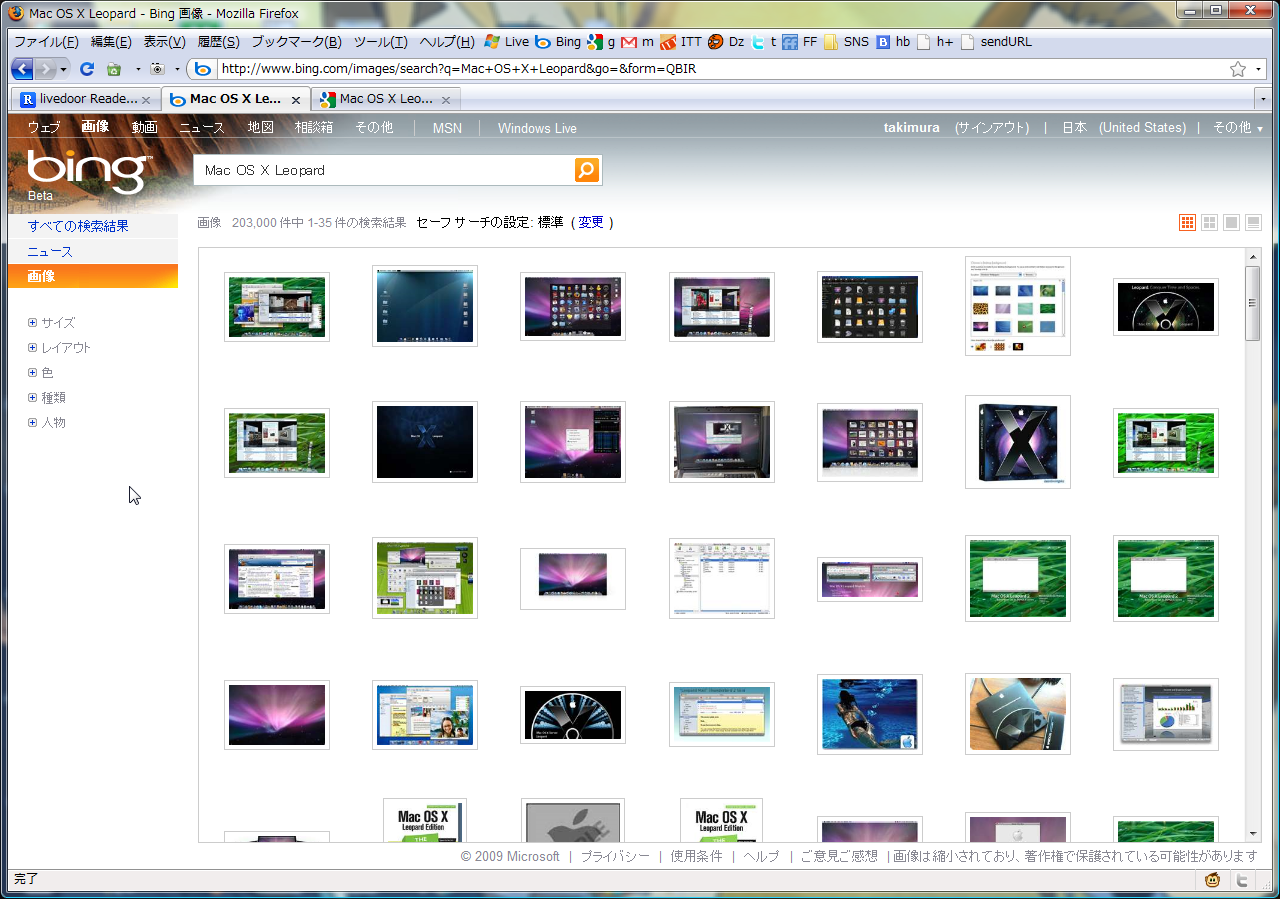Viewport: 1280px width, 899px height.
Task: Click the smiley face status bar icon
Action: (x=1213, y=881)
